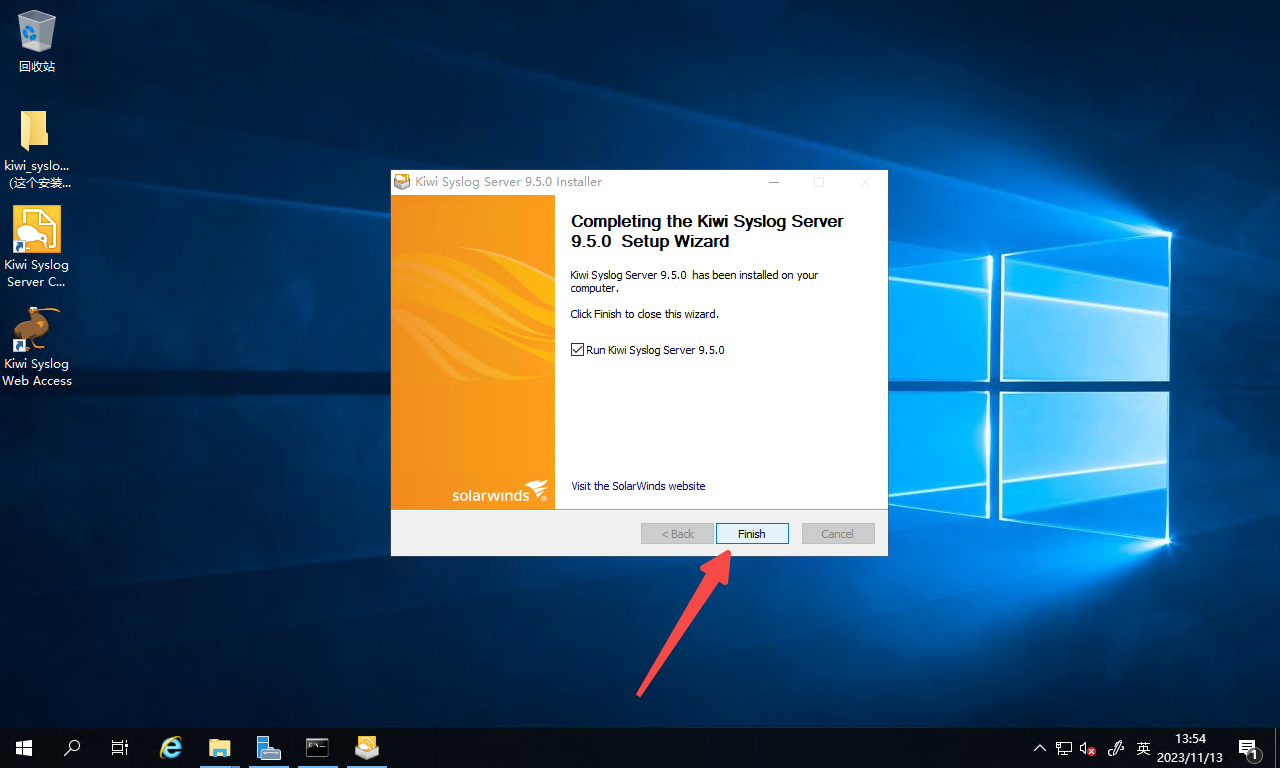Select the Kiwi Syslog Web Access shortcut

(37, 346)
